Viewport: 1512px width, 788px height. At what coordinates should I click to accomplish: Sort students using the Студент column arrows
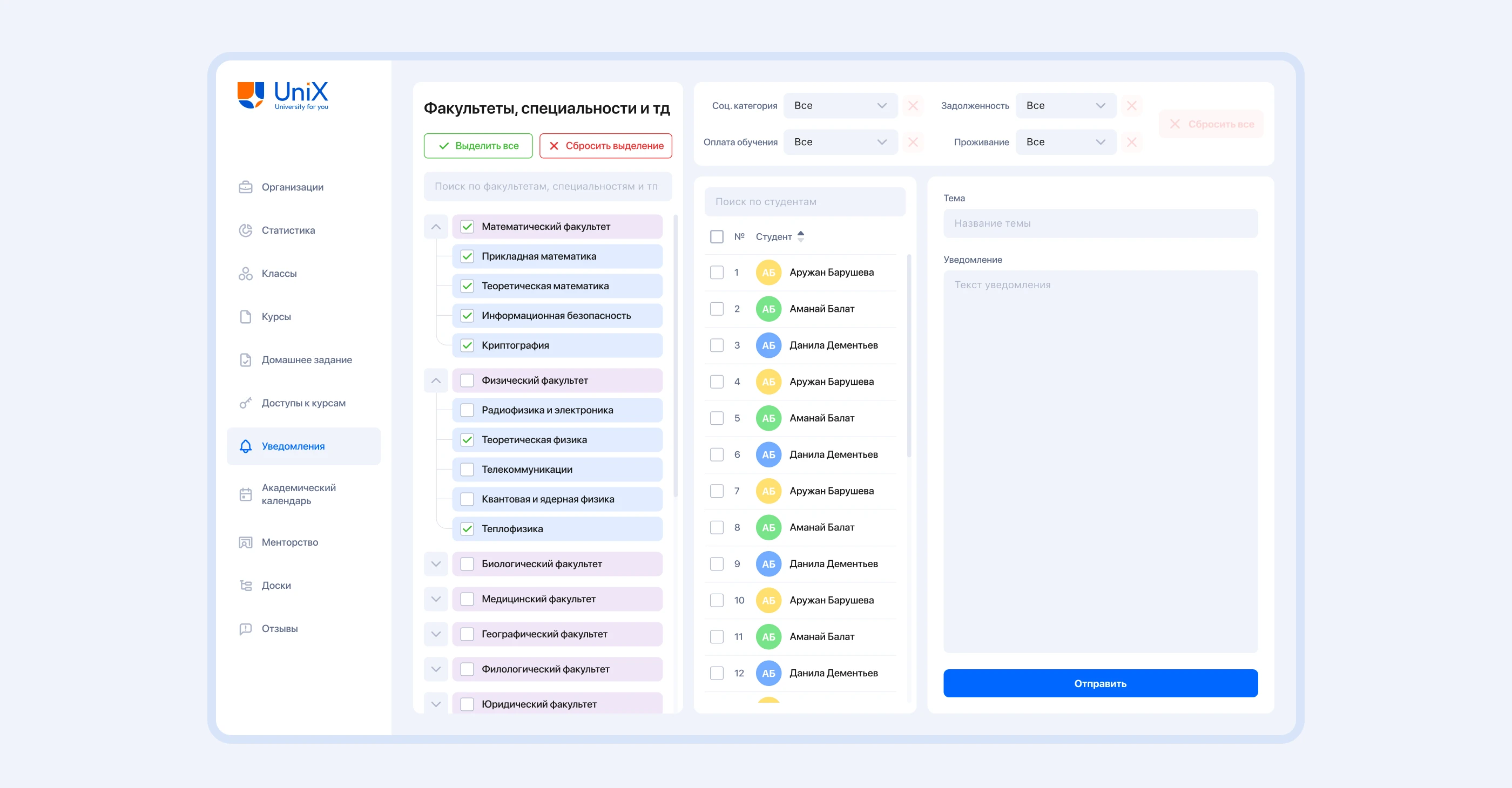point(801,236)
